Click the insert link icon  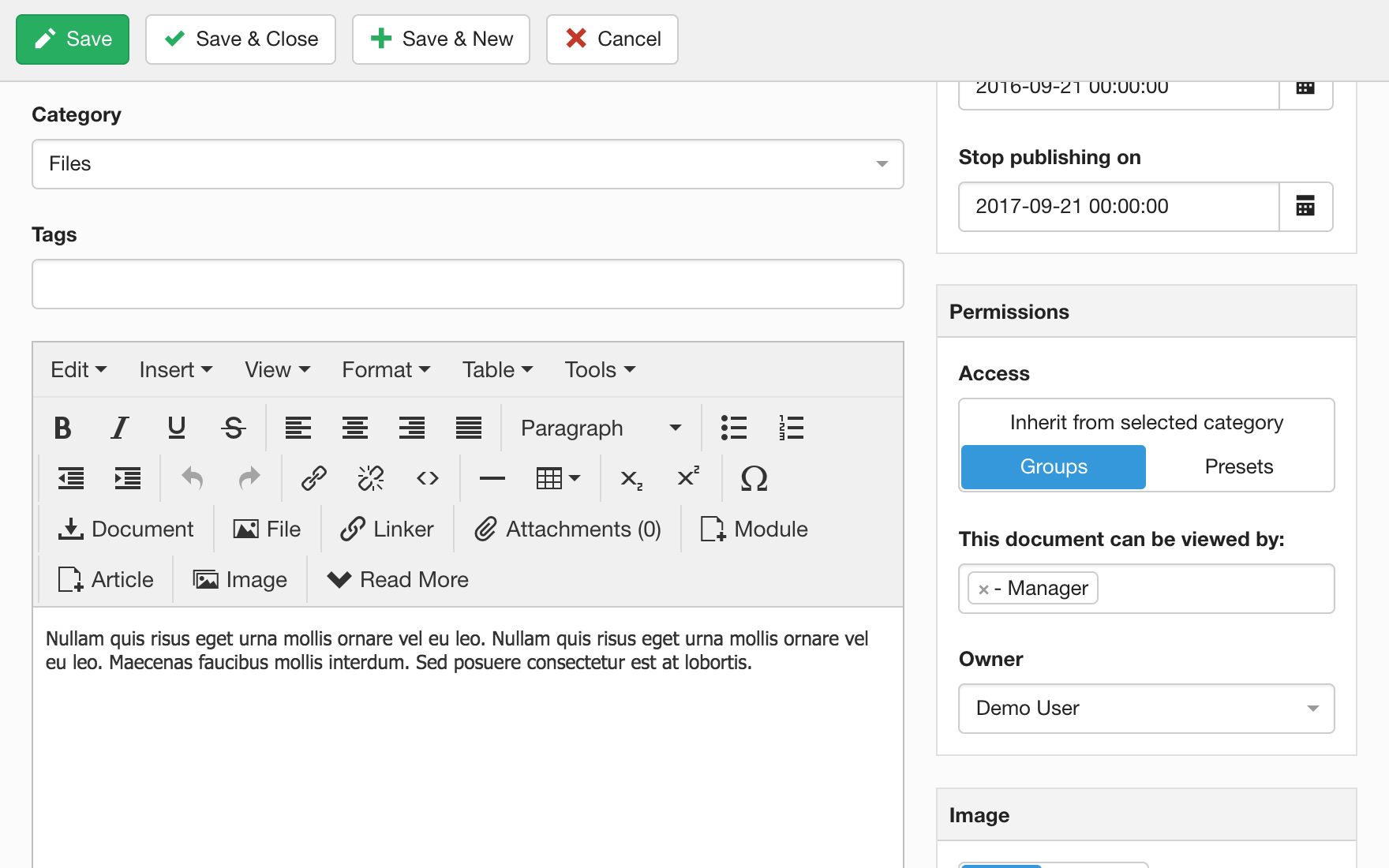313,478
